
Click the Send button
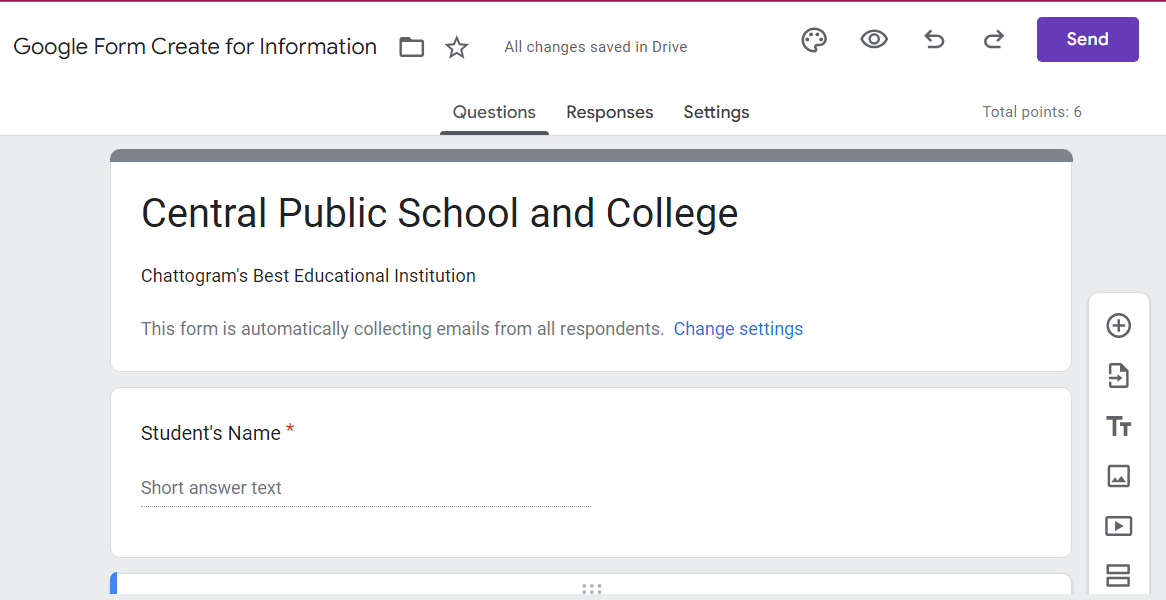1087,39
